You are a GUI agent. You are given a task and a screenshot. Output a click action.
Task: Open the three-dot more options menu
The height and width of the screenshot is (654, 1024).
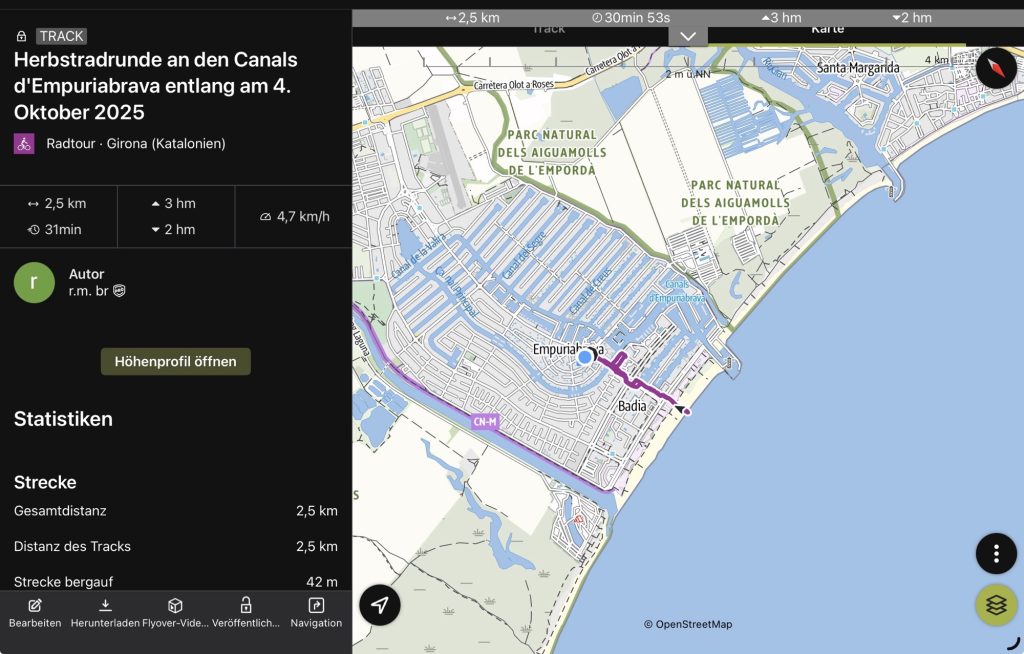(996, 553)
